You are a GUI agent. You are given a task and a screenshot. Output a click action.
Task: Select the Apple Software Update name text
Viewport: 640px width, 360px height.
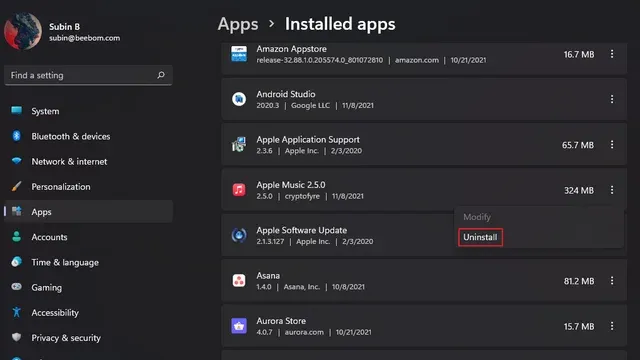pyautogui.click(x=302, y=230)
